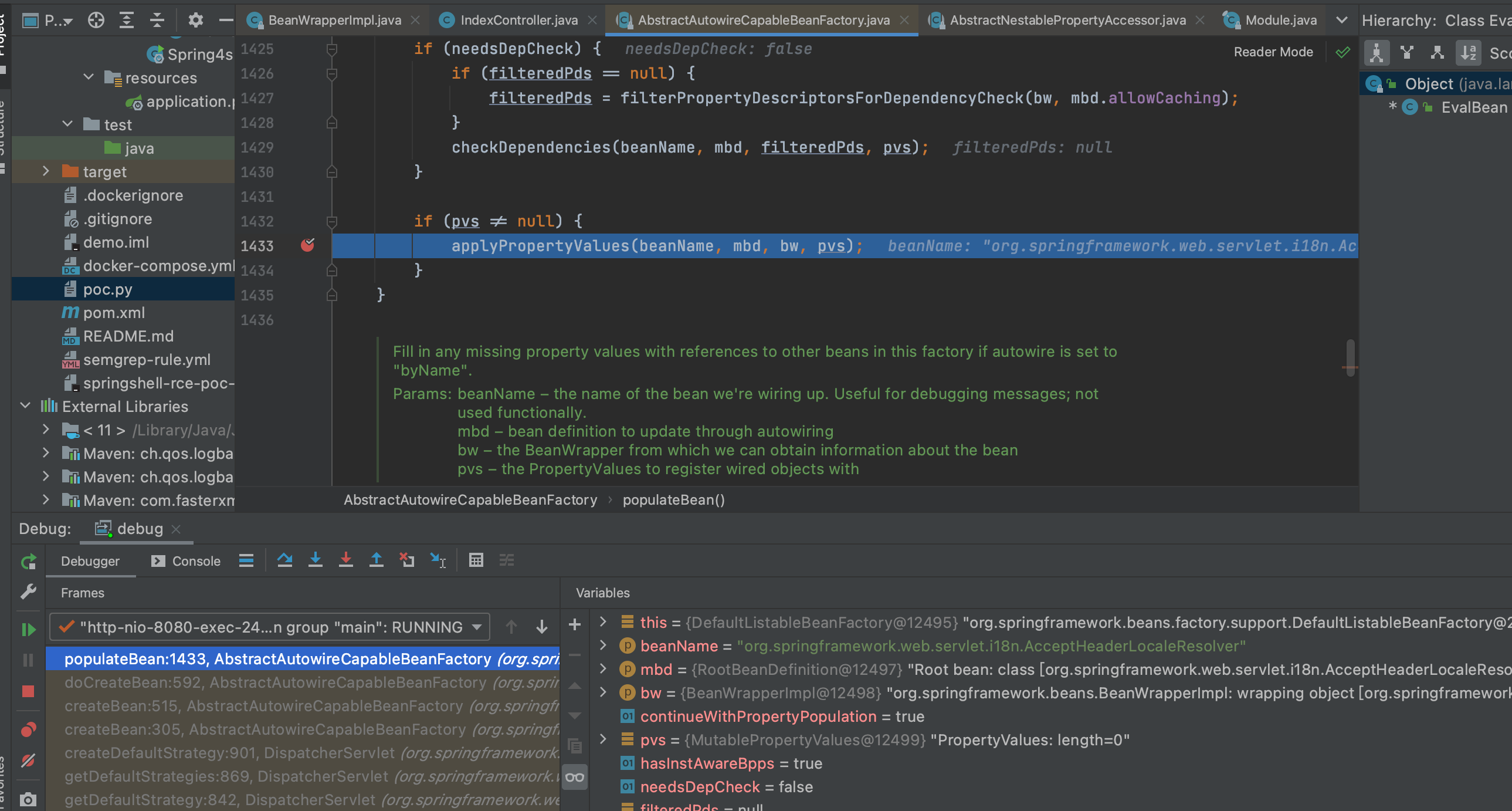Select previous frame with up arrow

tap(511, 627)
